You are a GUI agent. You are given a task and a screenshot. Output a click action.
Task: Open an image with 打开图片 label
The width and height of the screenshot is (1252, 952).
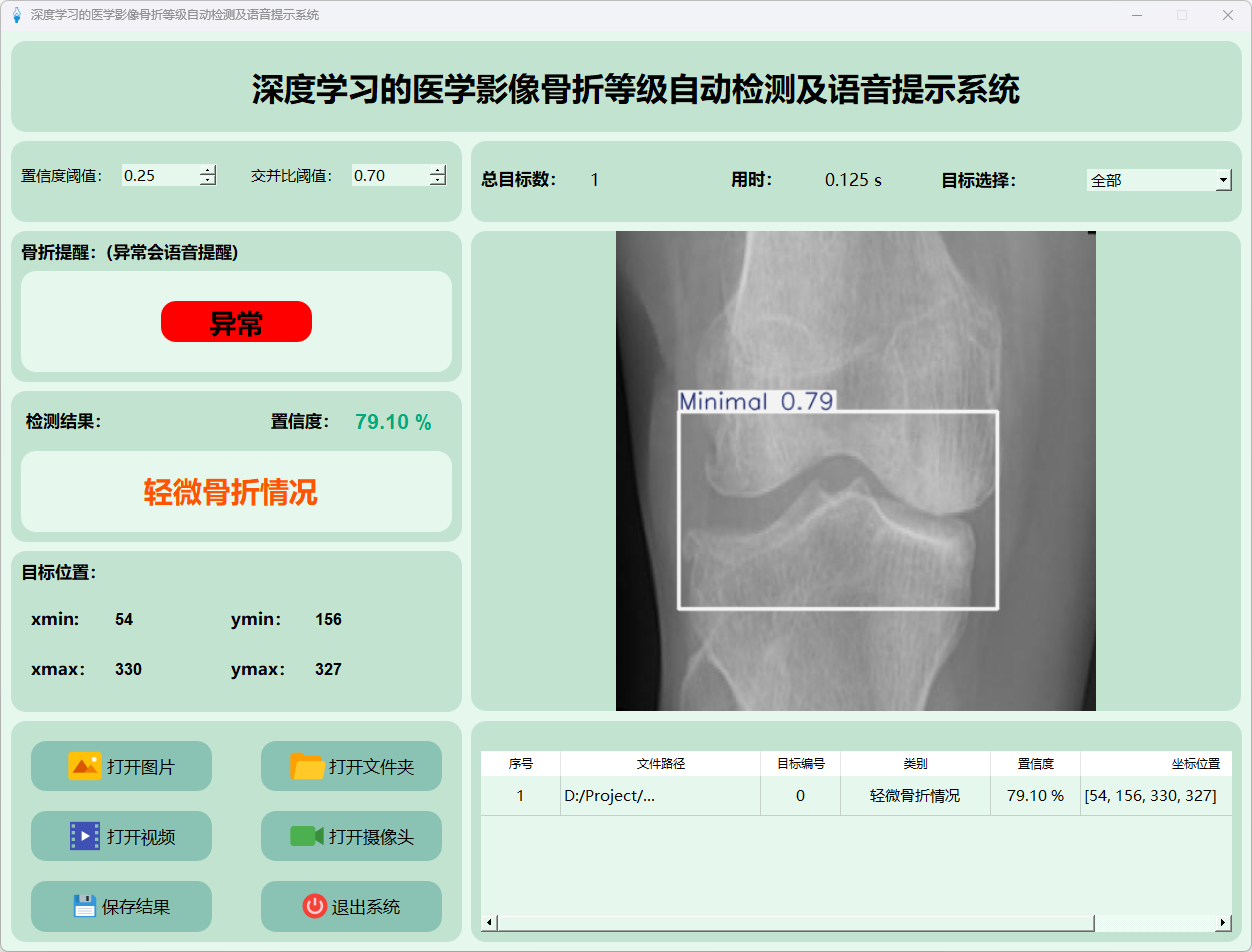tap(141, 767)
